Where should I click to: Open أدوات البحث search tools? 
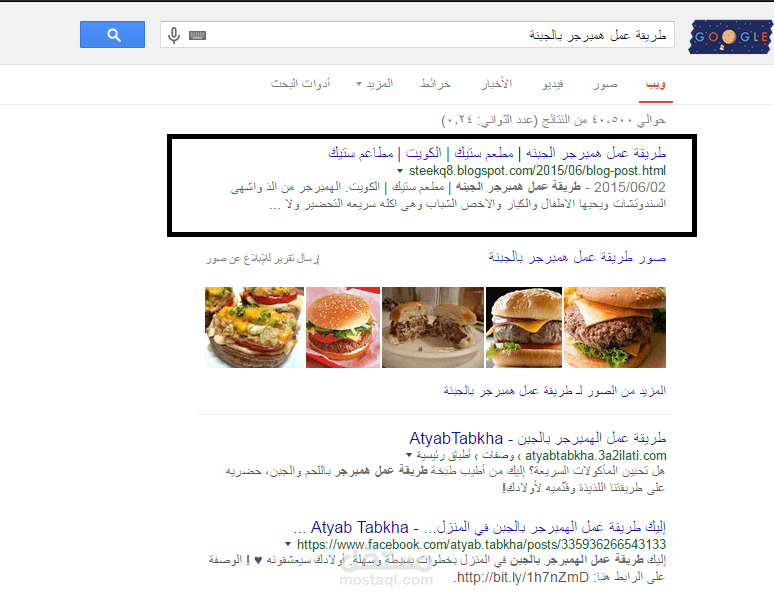300,84
